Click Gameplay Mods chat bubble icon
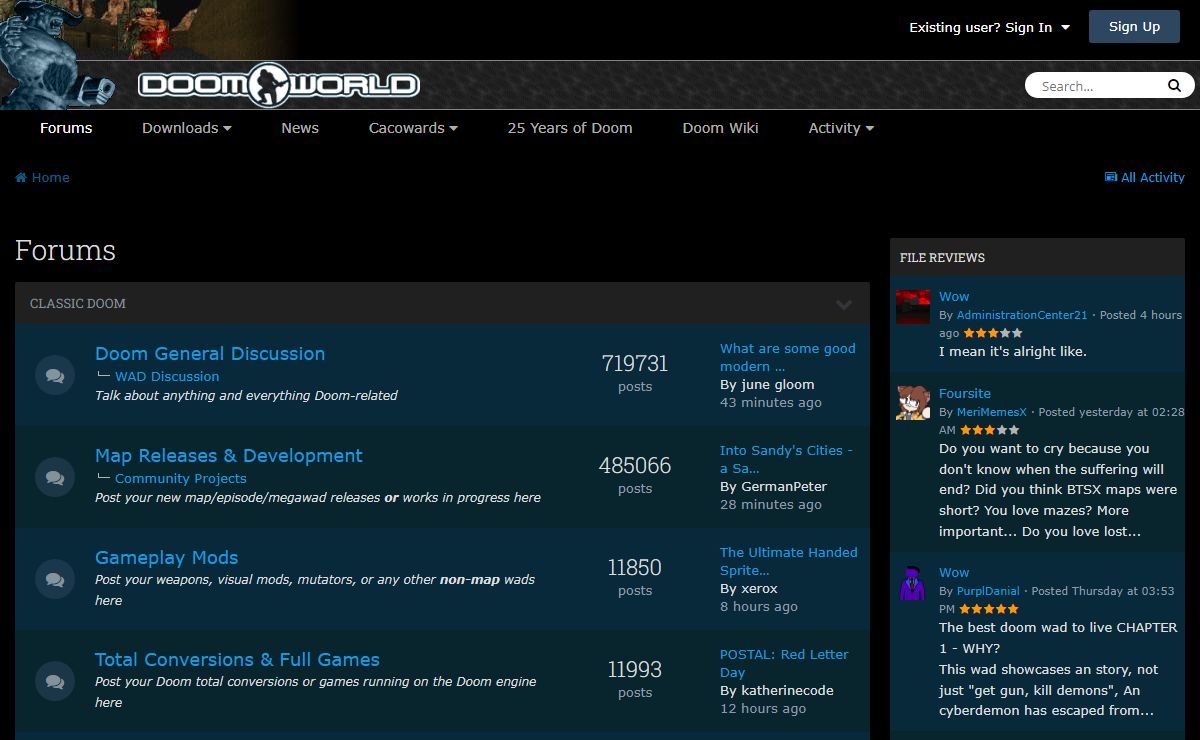1200x740 pixels. [55, 580]
